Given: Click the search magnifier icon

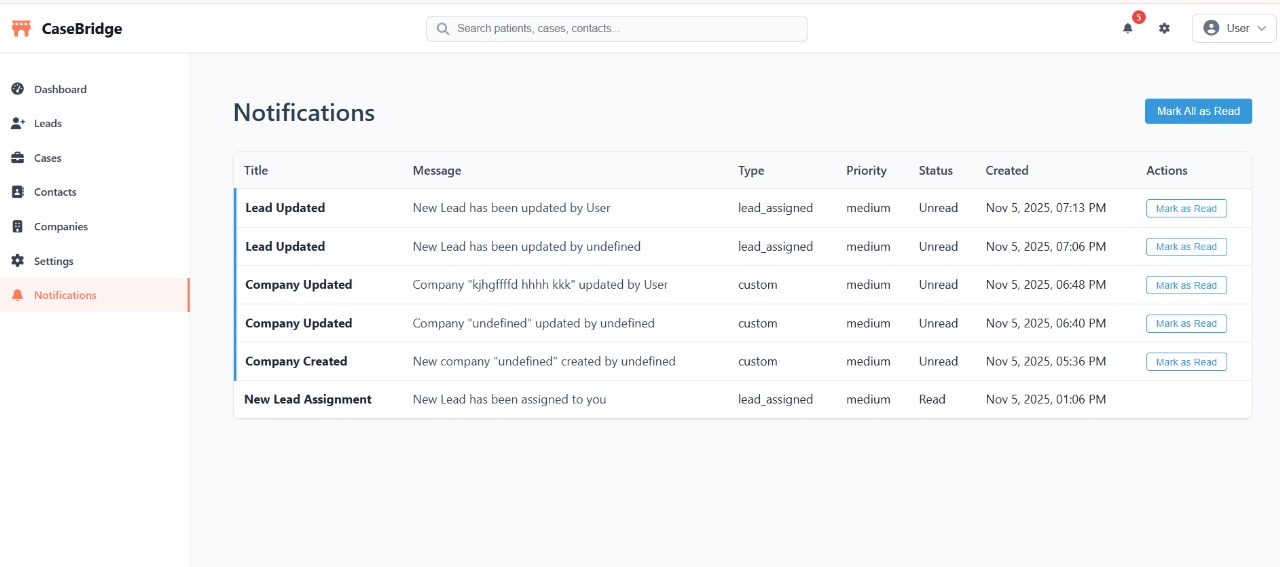Looking at the screenshot, I should tap(443, 29).
